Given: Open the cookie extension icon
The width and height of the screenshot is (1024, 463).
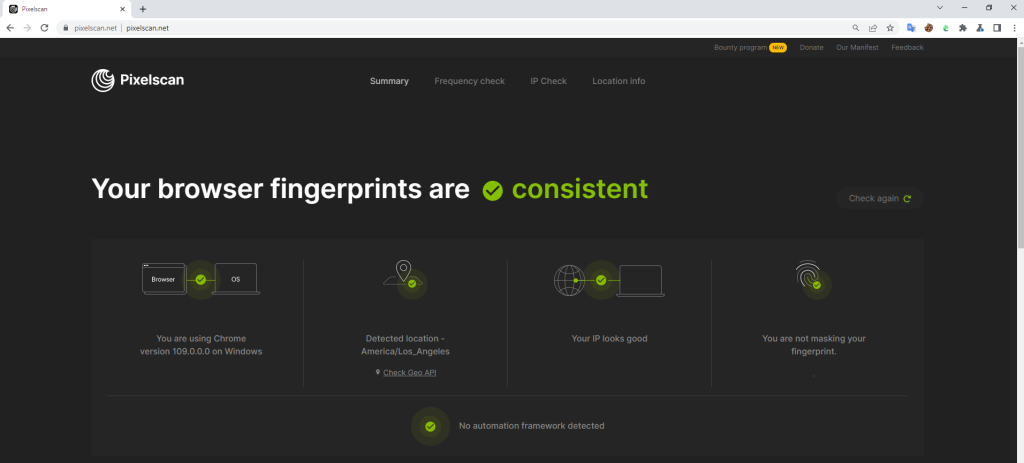Looking at the screenshot, I should tap(928, 27).
